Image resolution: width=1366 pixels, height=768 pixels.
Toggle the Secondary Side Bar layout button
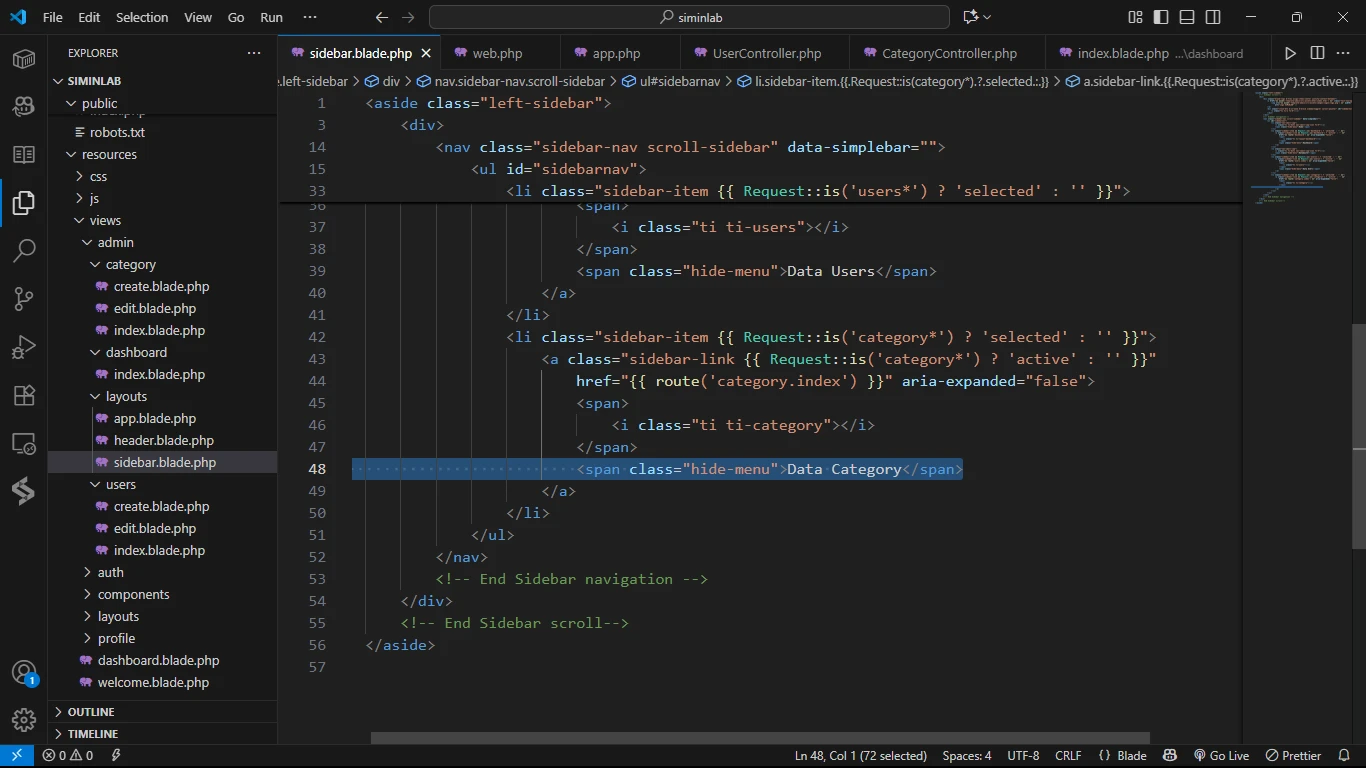[x=1213, y=17]
